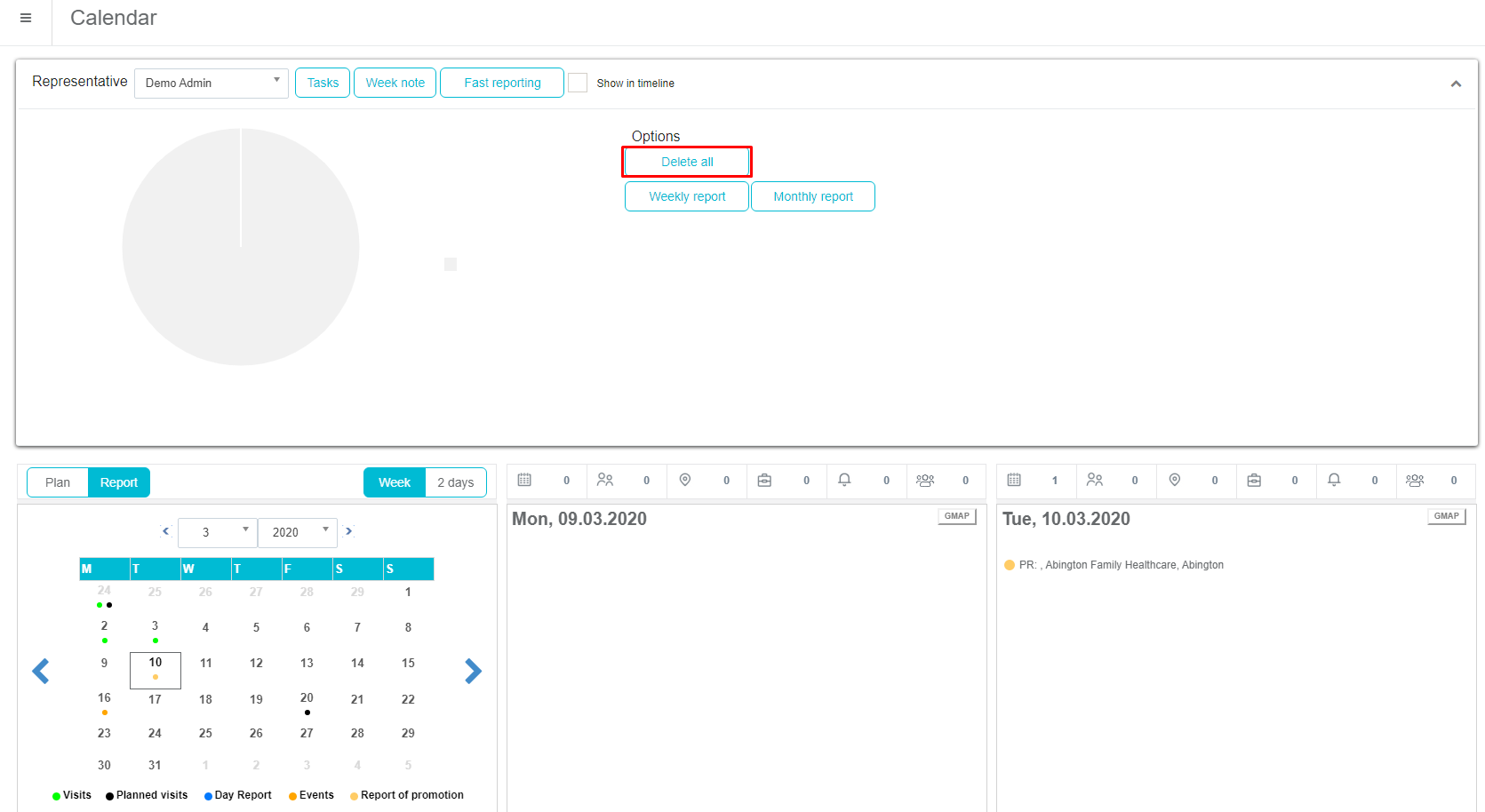Screen dimensions: 1485x812
Task: Open the hamburger navigation menu
Action: click(x=26, y=18)
